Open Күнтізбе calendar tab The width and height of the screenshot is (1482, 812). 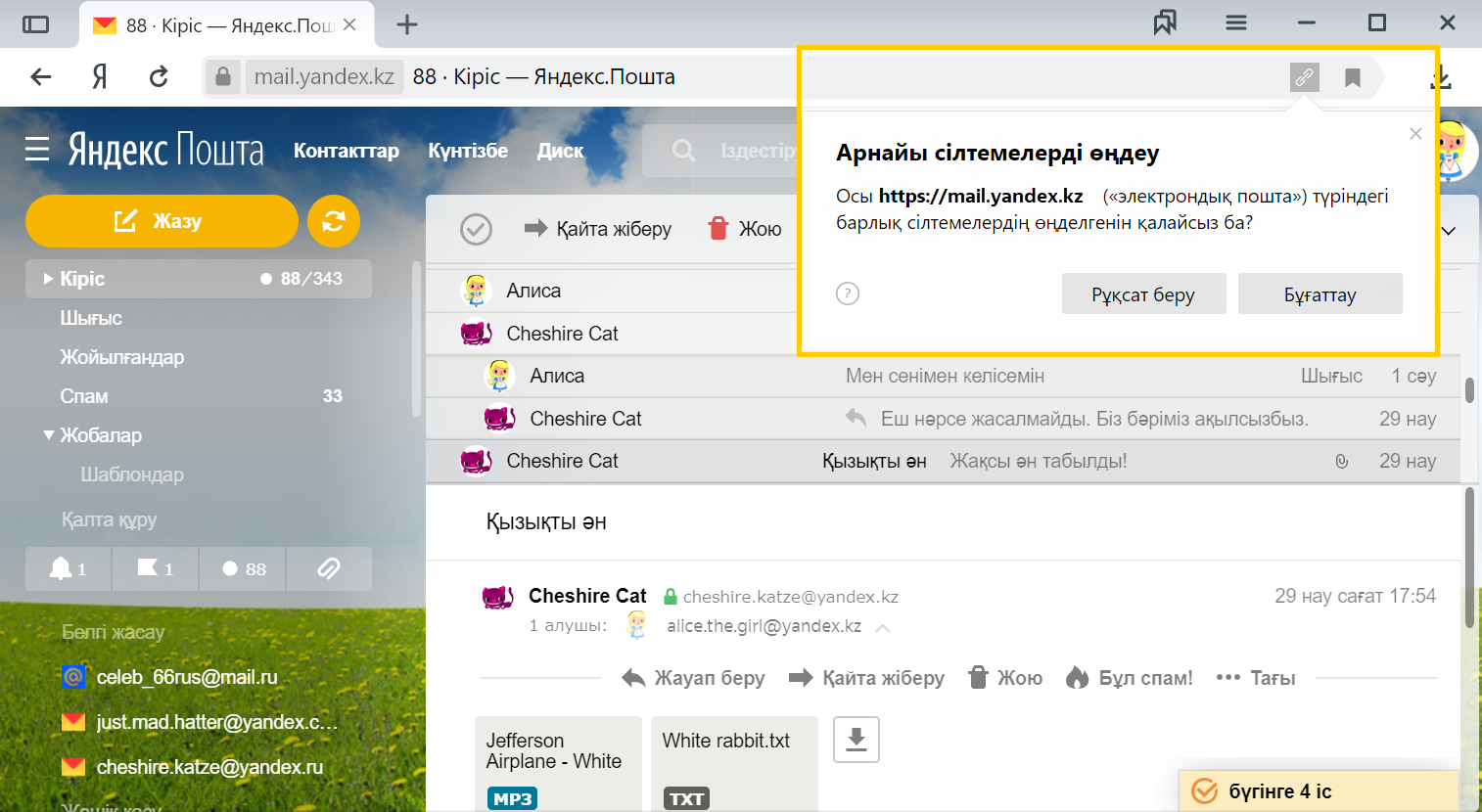[468, 151]
